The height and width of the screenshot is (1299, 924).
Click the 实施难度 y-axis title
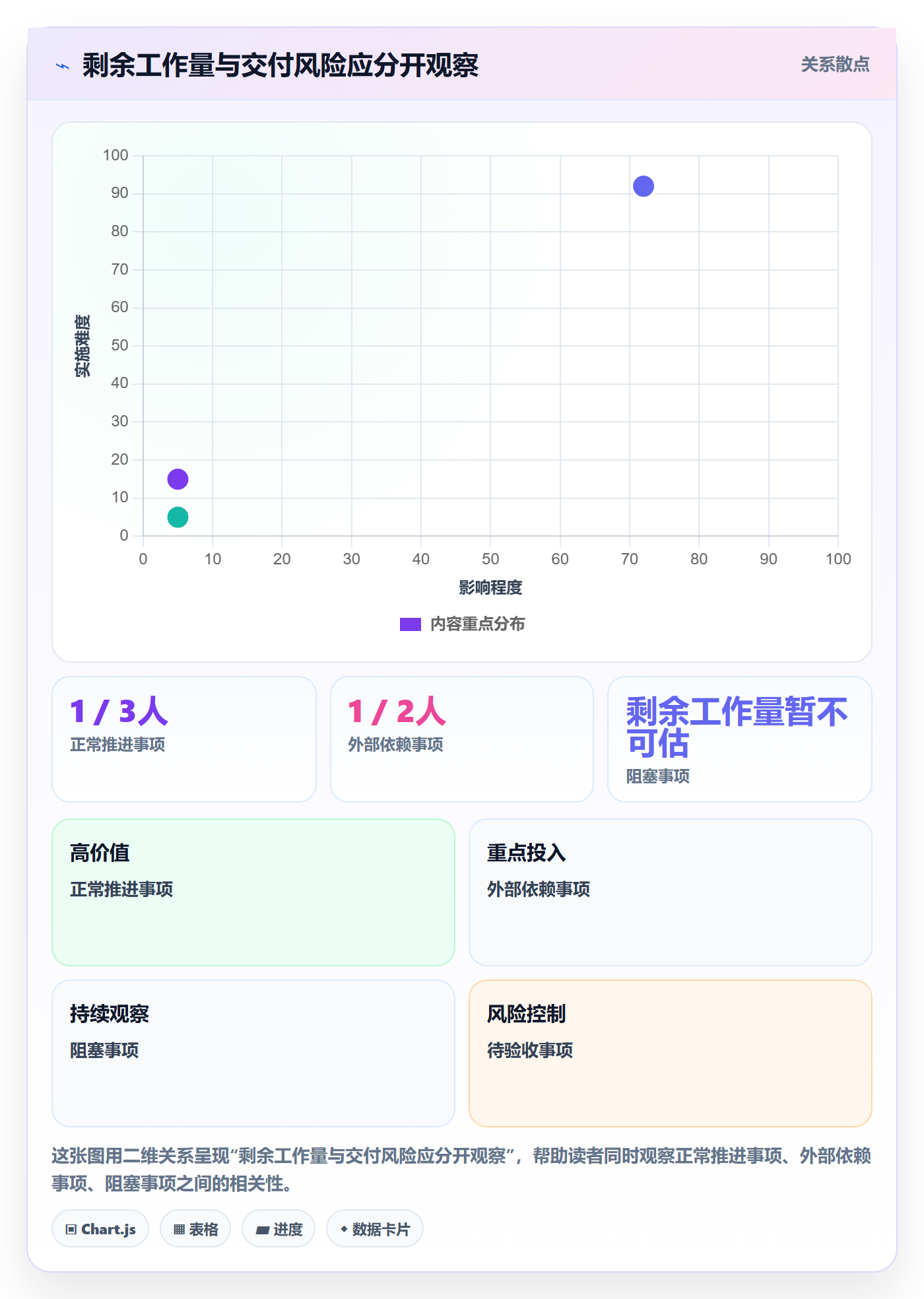click(x=82, y=346)
